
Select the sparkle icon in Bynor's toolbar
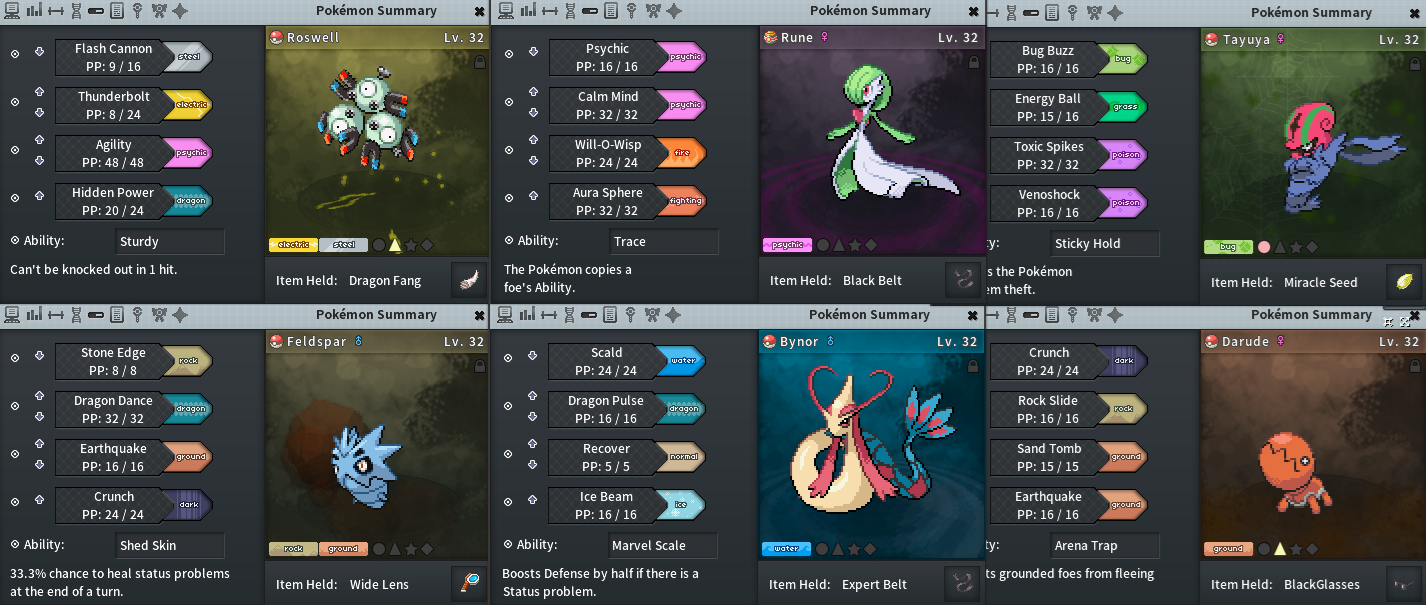point(673,315)
